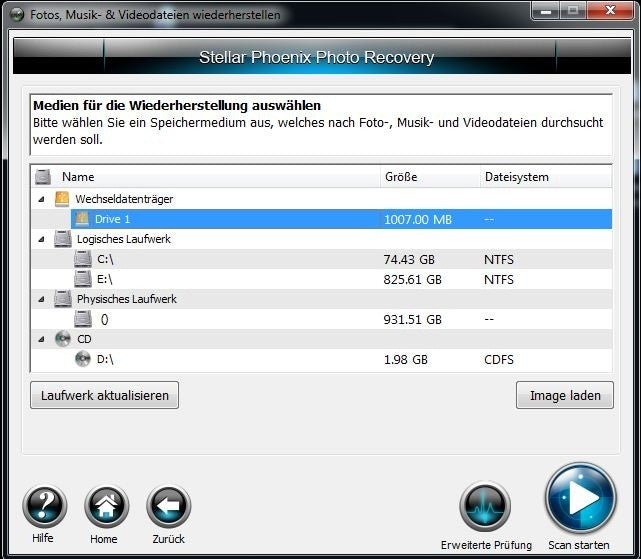The width and height of the screenshot is (641, 559).
Task: Click NTFS in the E:\ row
Action: click(x=499, y=280)
